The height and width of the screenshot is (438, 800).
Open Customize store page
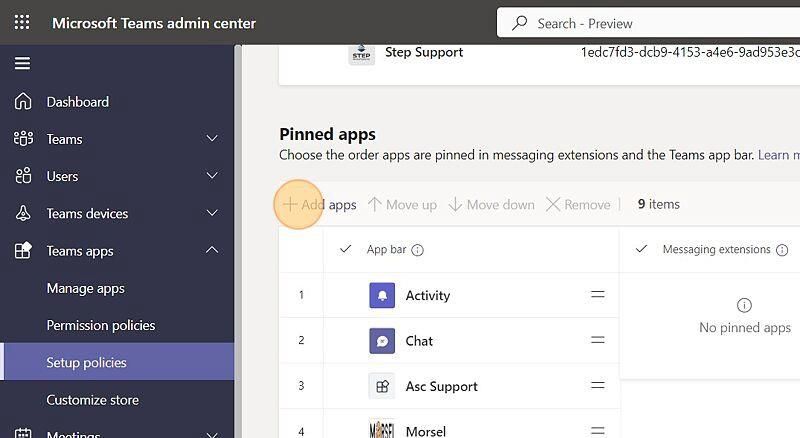(x=92, y=400)
